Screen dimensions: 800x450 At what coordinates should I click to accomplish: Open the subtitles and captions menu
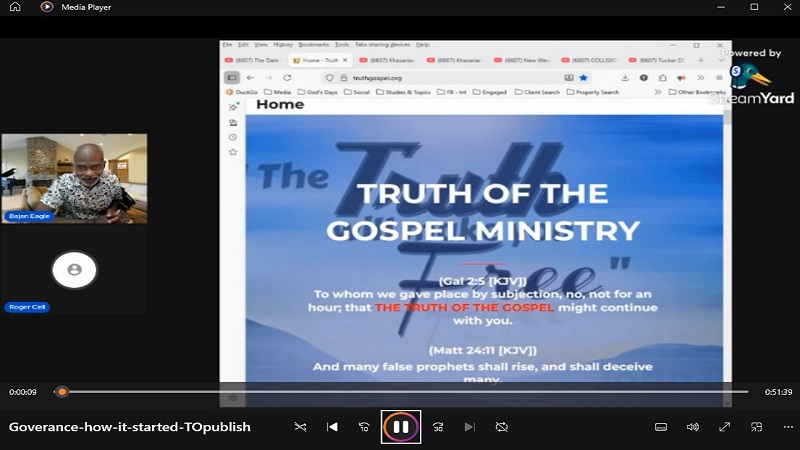[661, 427]
